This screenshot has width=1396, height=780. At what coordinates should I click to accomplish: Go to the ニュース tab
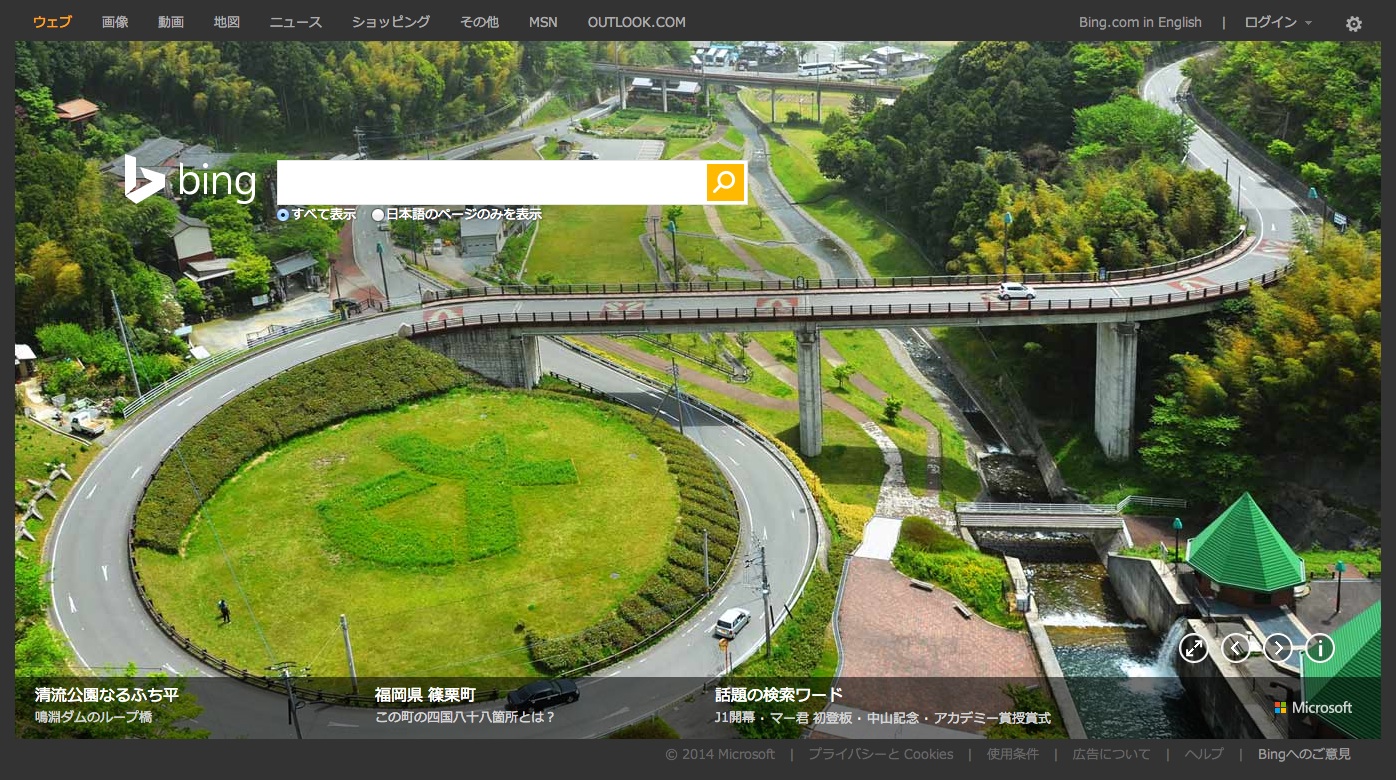pos(295,22)
